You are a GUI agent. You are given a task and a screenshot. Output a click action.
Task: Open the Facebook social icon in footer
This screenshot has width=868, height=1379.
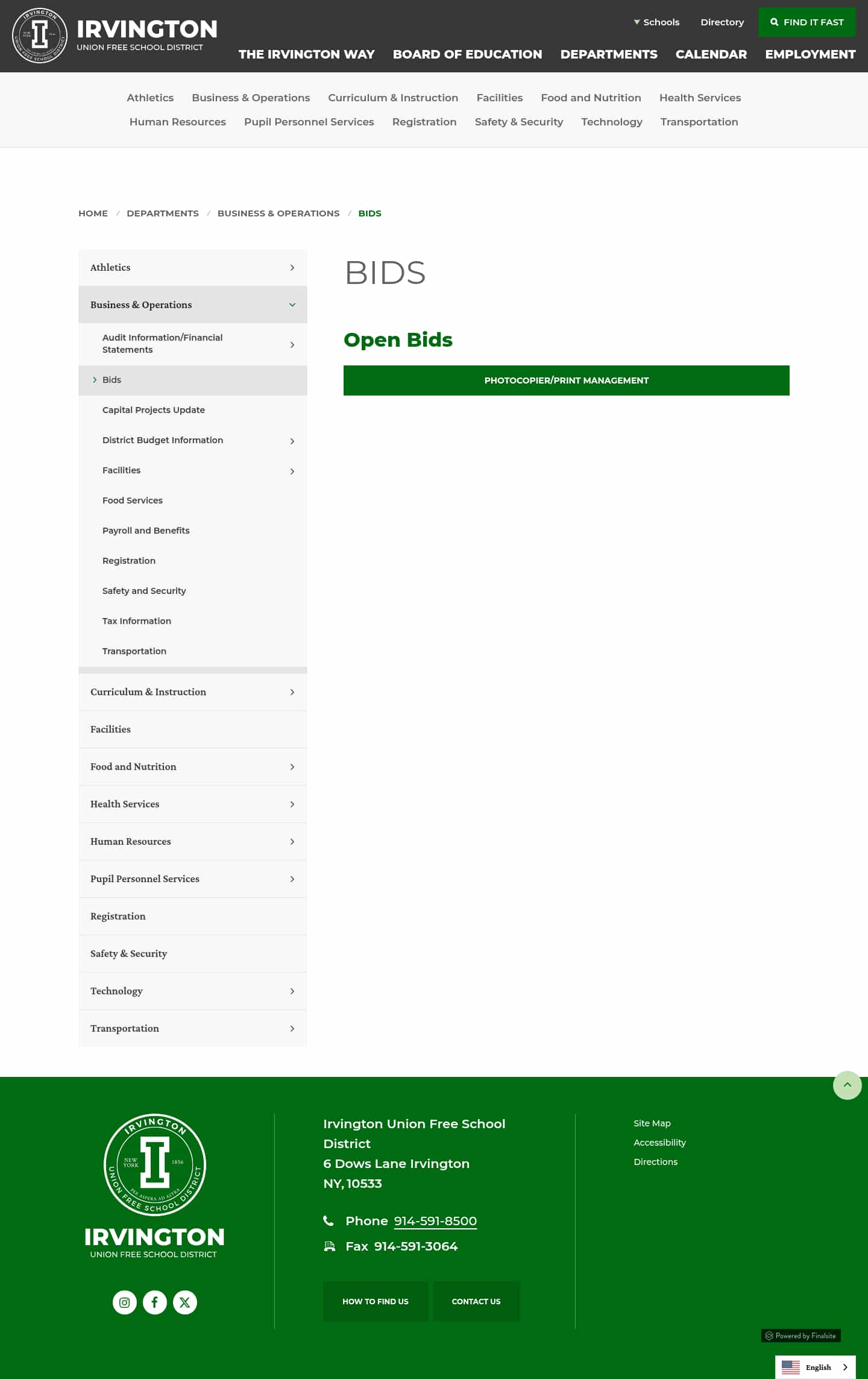coord(155,1302)
